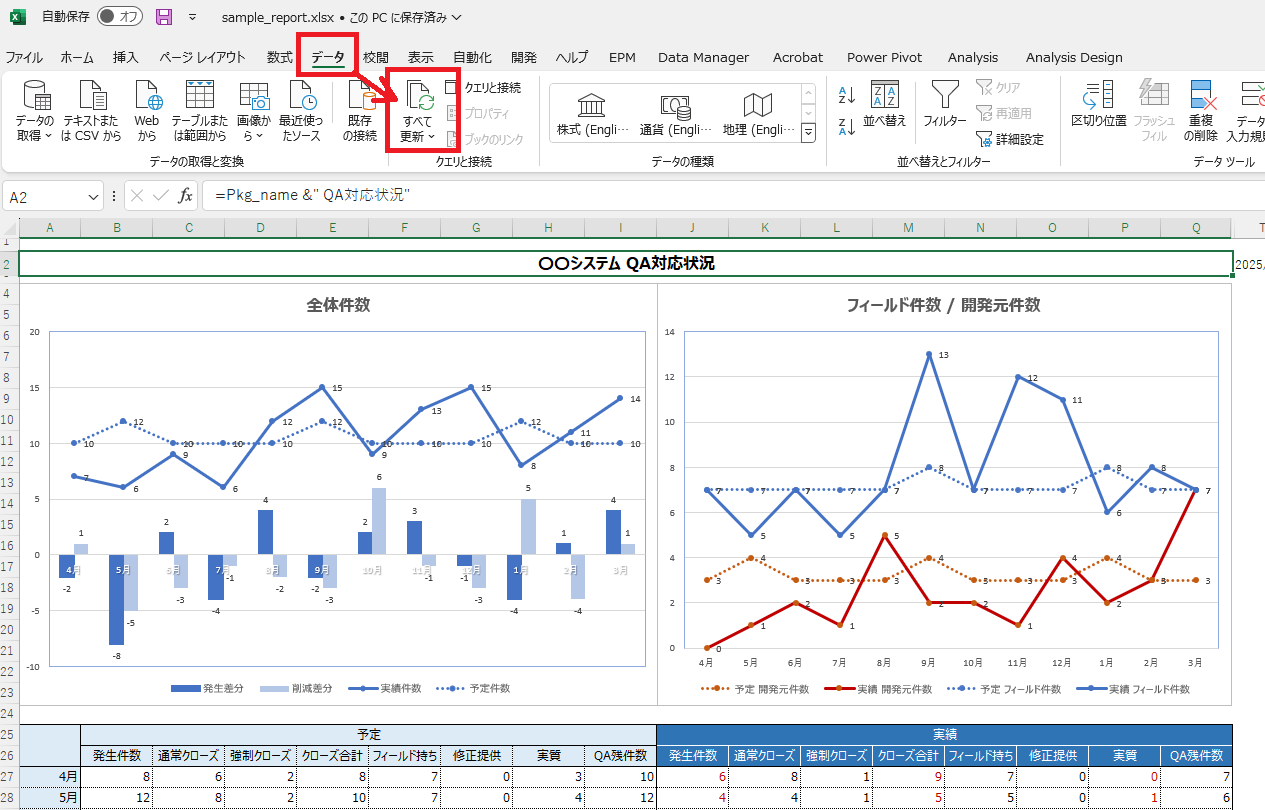Select row 27 header
Viewport: 1265px width, 810px height.
click(x=9, y=775)
